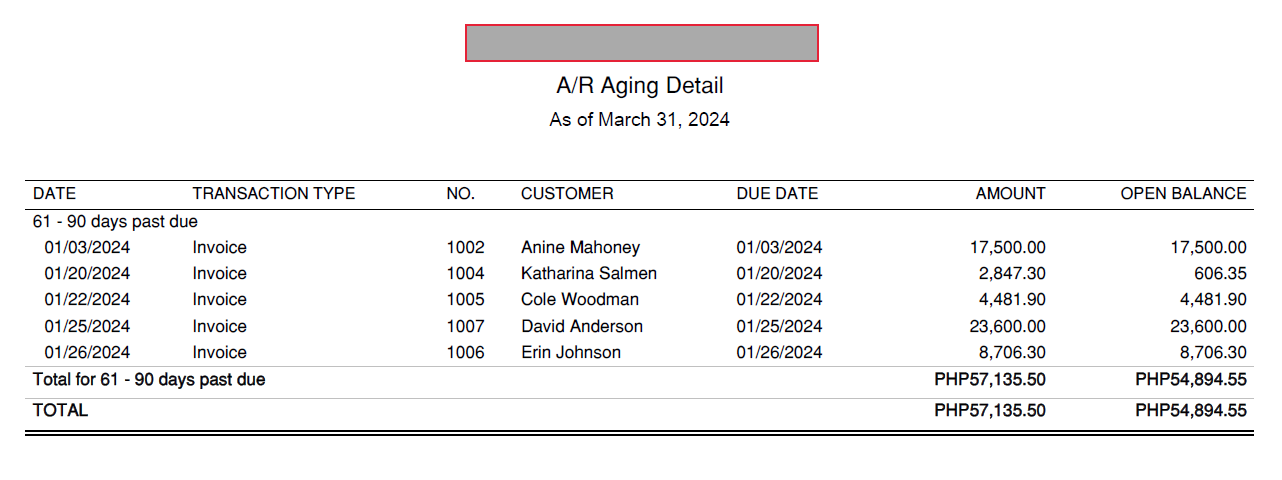Screen dimensions: 1282x480
Task: Open the Anine Mahoney customer entry
Action: (x=580, y=247)
